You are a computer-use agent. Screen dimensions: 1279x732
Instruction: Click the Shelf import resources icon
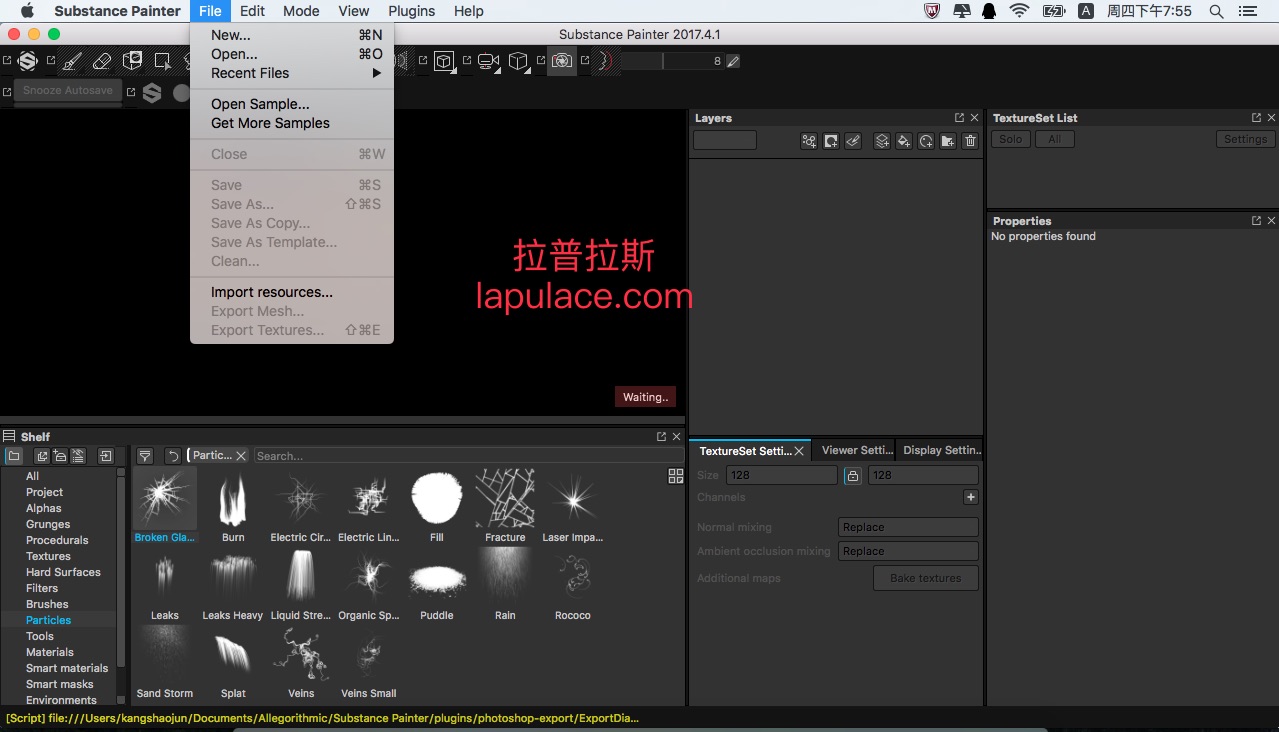[105, 456]
